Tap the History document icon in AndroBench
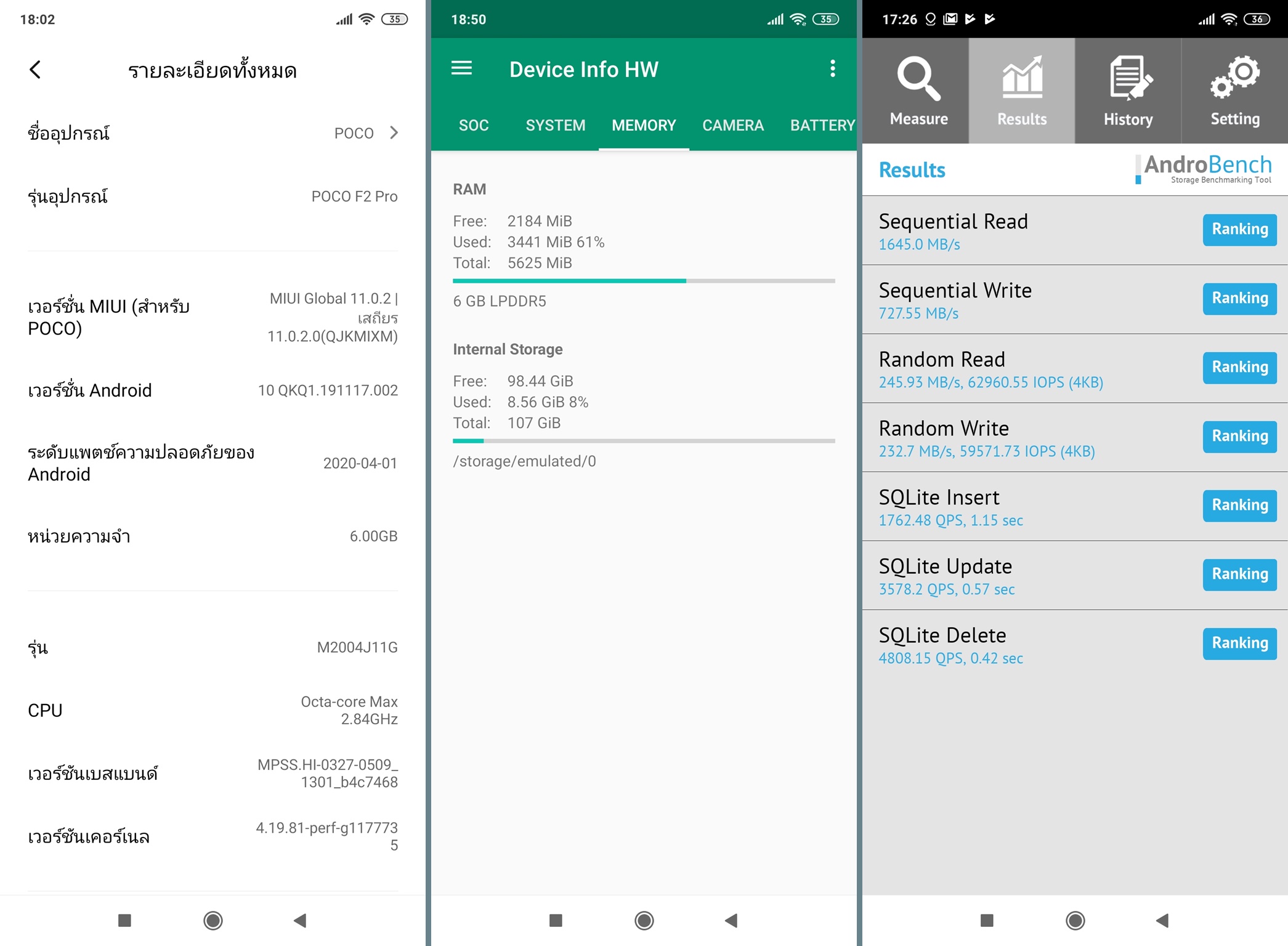The width and height of the screenshot is (1288, 946). coord(1130,78)
